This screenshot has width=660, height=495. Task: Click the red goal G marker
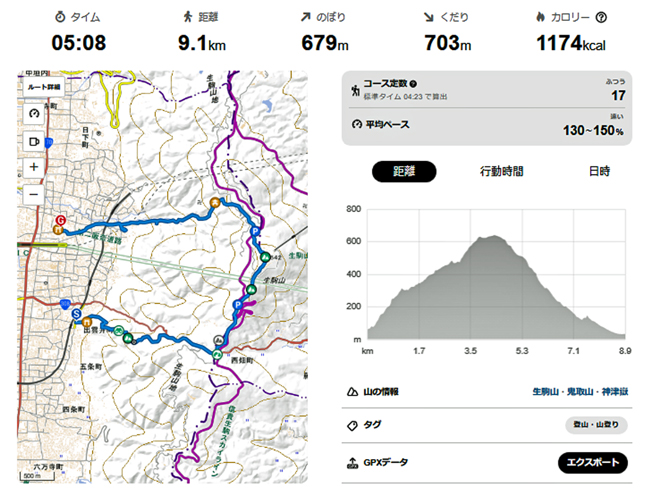pos(60,220)
